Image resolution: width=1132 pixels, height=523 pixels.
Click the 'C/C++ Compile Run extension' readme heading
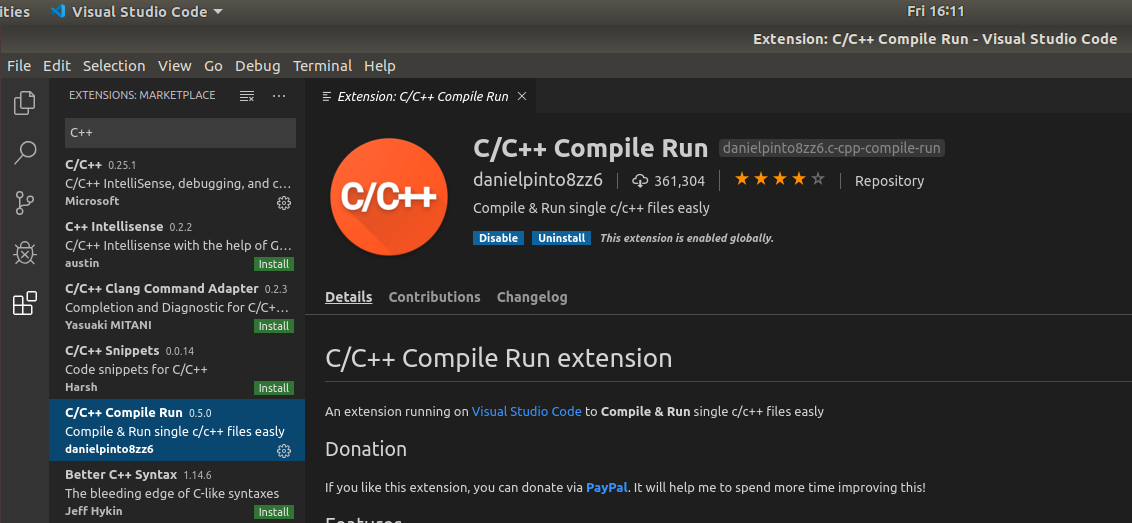pos(498,358)
